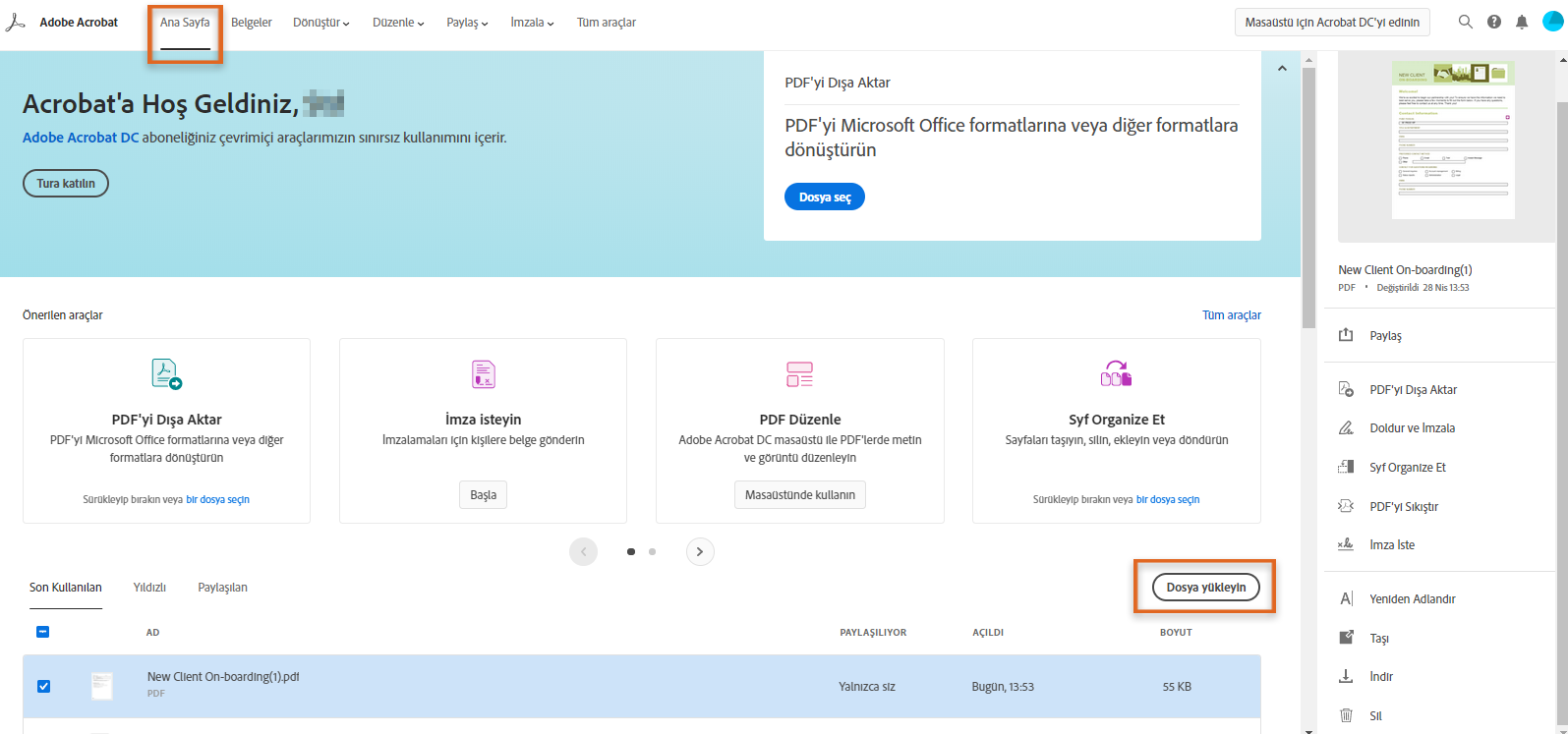Image resolution: width=1568 pixels, height=734 pixels.
Task: Follow the Adobe Acrobat DC link in the banner
Action: pyautogui.click(x=81, y=138)
